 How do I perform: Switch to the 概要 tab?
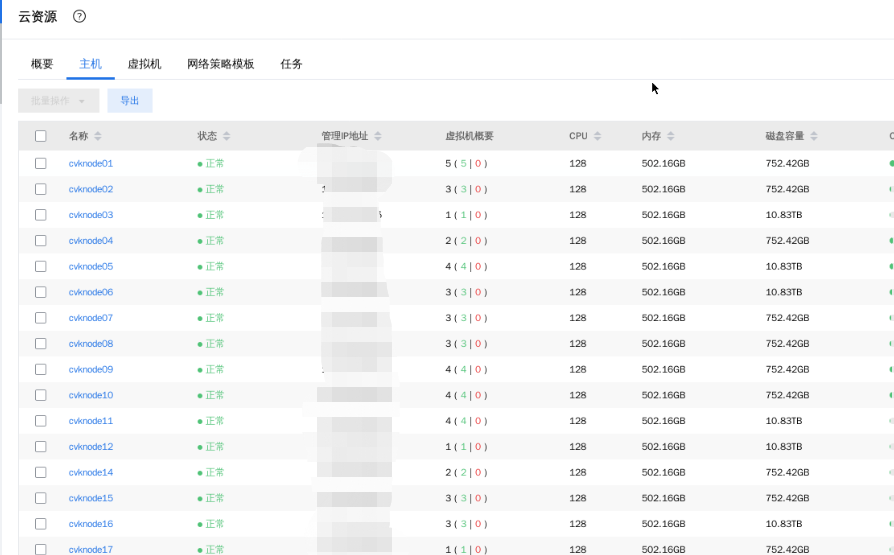point(42,64)
